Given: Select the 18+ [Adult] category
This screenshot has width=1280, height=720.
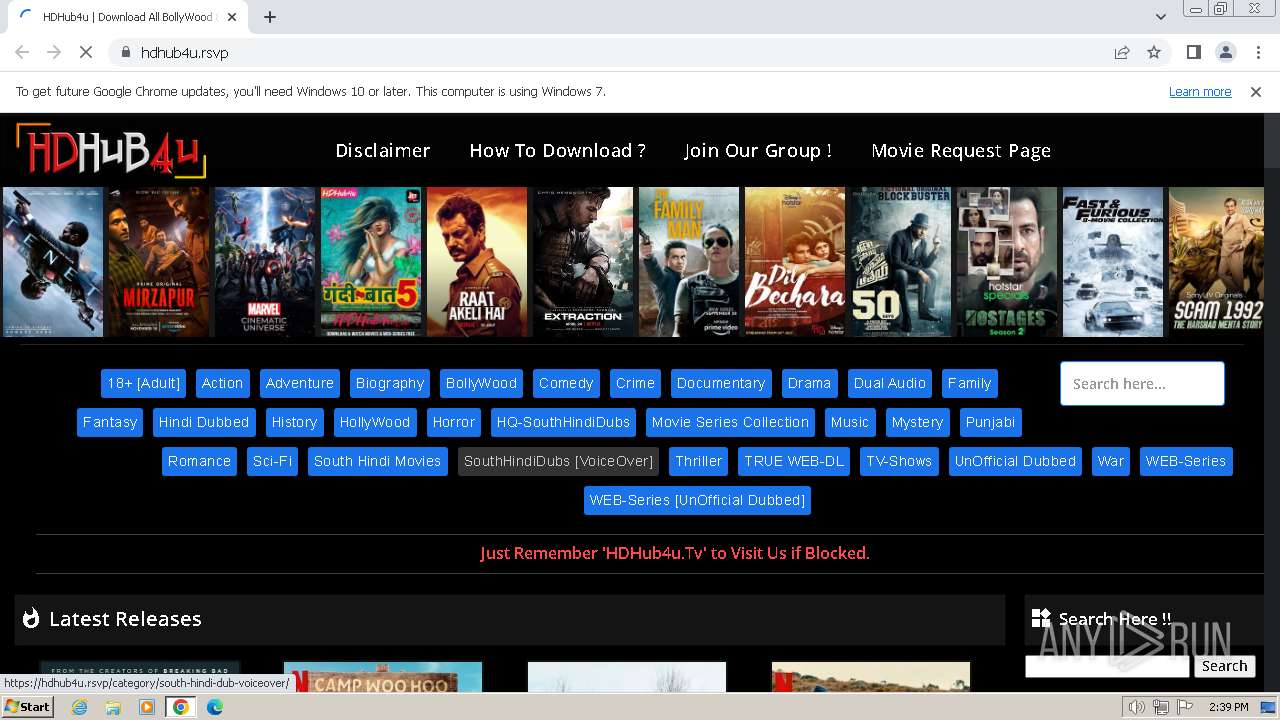Looking at the screenshot, I should (x=144, y=383).
